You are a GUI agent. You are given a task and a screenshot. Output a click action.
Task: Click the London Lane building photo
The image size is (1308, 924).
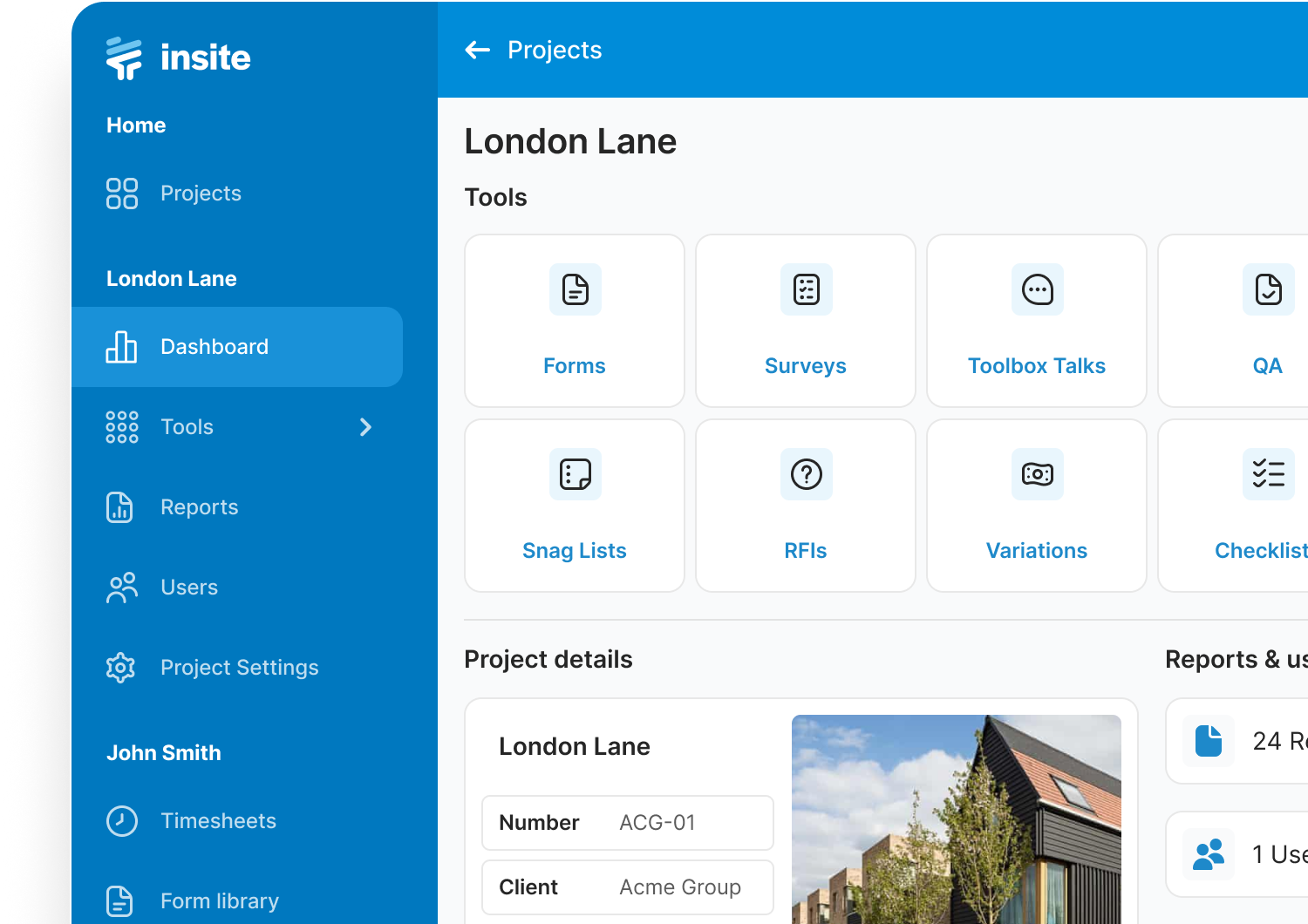click(x=956, y=818)
